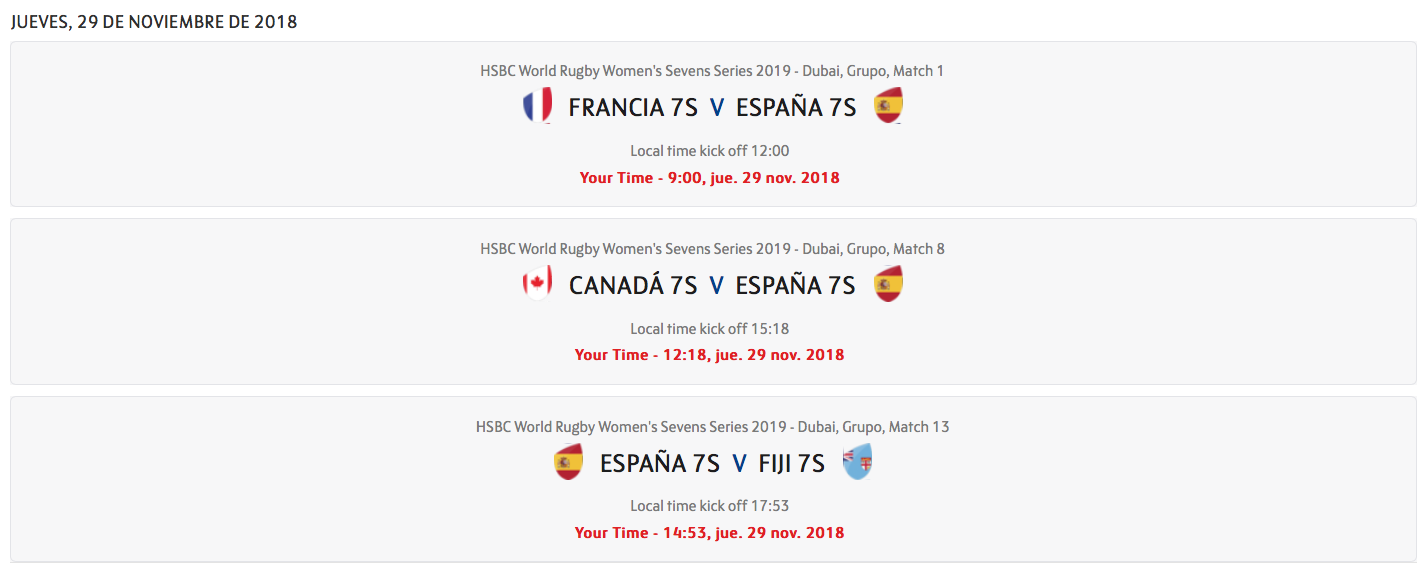1426x573 pixels.
Task: Click the Spain flag icon in Match 1
Action: pyautogui.click(x=888, y=105)
